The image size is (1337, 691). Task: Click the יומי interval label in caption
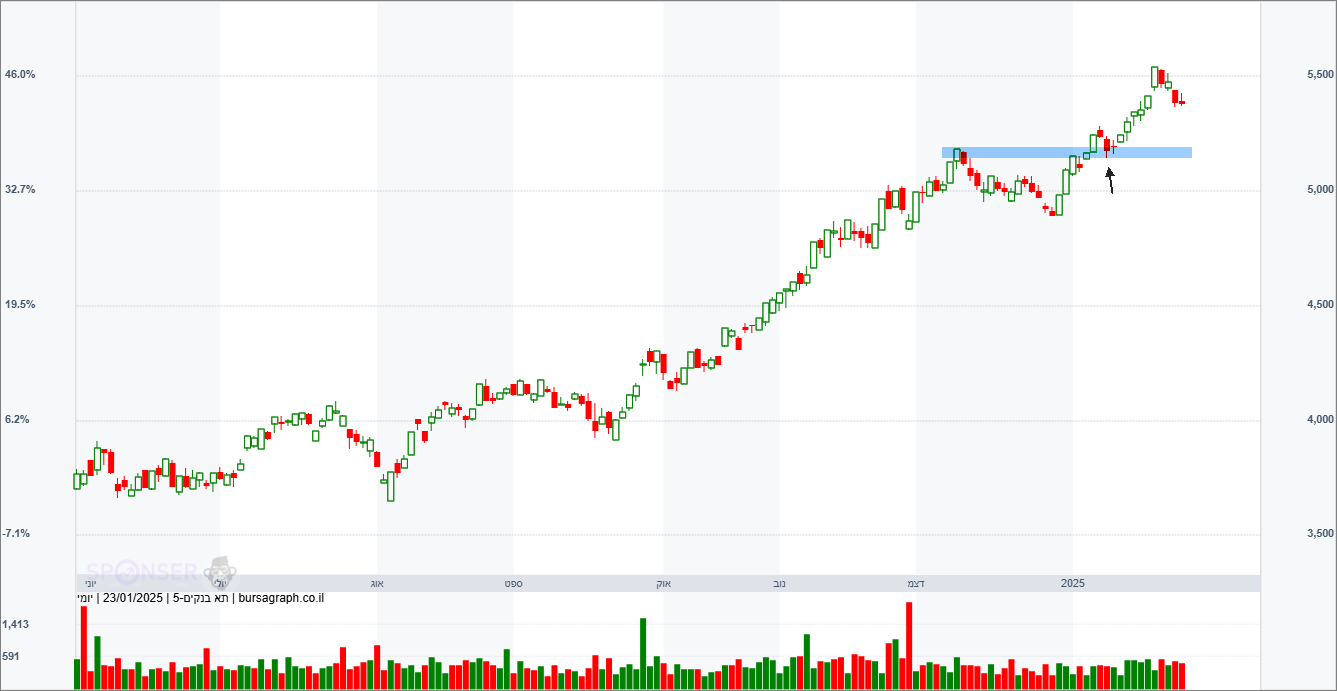pos(85,598)
